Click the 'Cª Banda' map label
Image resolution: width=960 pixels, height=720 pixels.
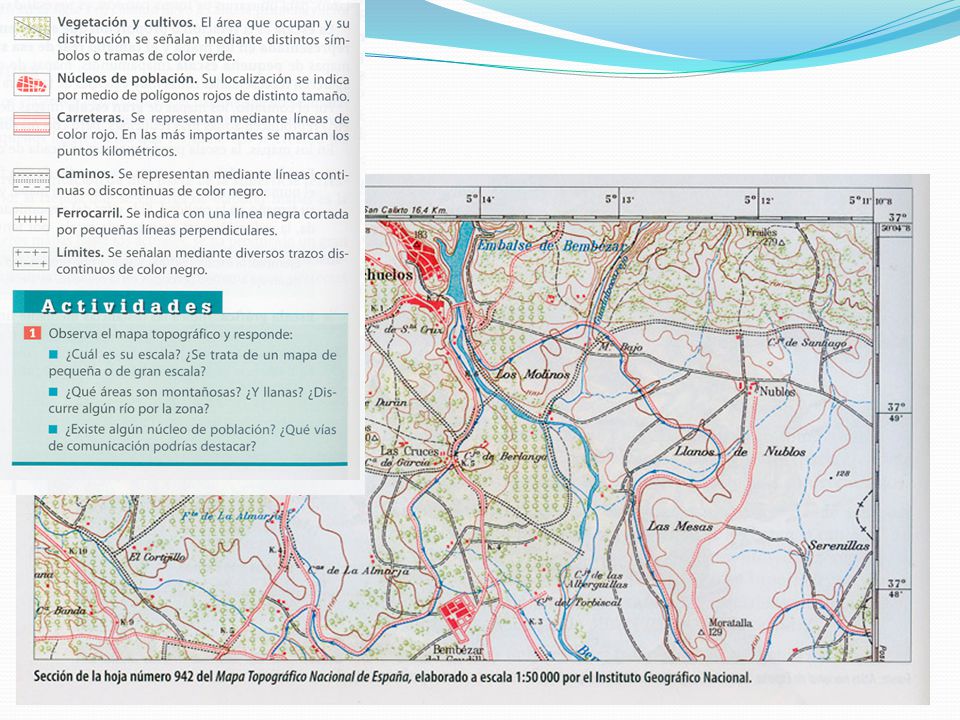click(61, 610)
